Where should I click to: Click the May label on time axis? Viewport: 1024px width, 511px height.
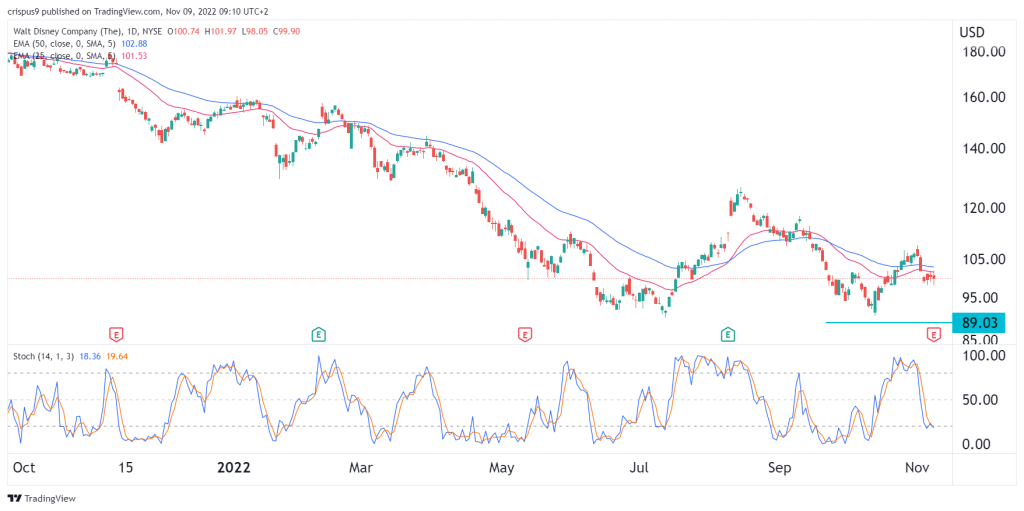coord(502,469)
